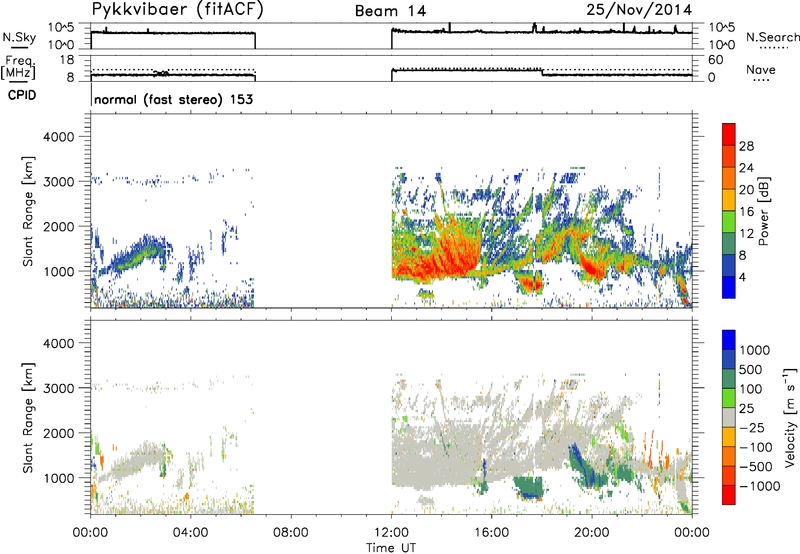Screen dimensions: 800x554
Task: Select the "N.Sky" legend label
Action: (x=19, y=37)
